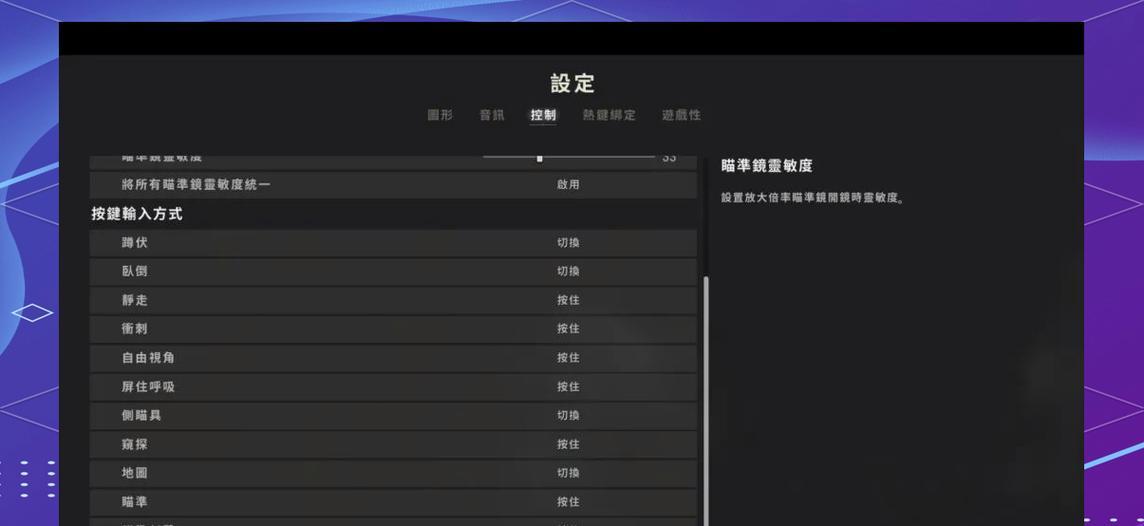Image resolution: width=1144 pixels, height=526 pixels.
Task: Switch to the 音訊 tab
Action: point(492,115)
